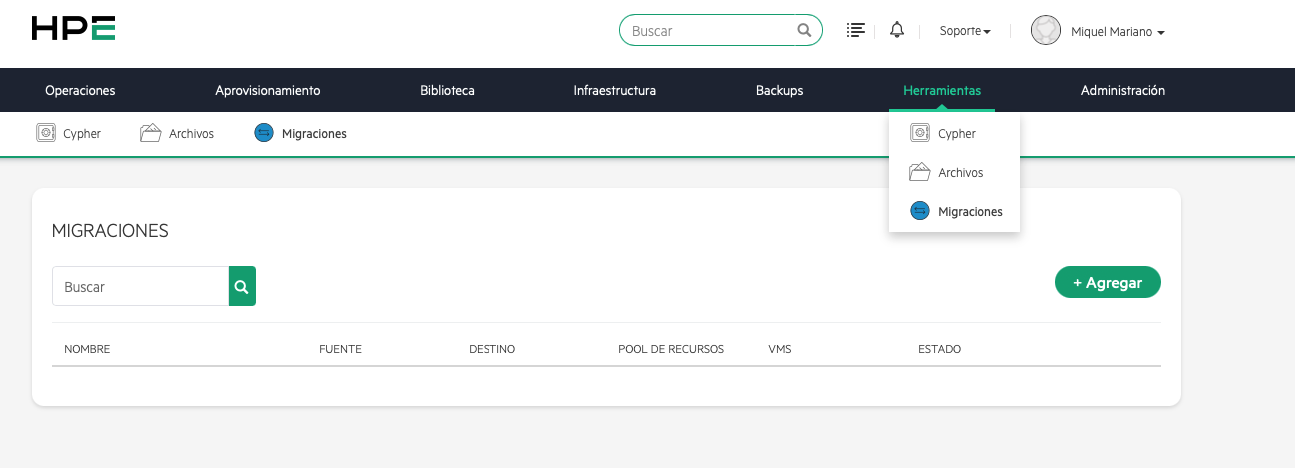Click the Cypher icon in the sub-navigation bar
The height and width of the screenshot is (468, 1295).
point(45,133)
